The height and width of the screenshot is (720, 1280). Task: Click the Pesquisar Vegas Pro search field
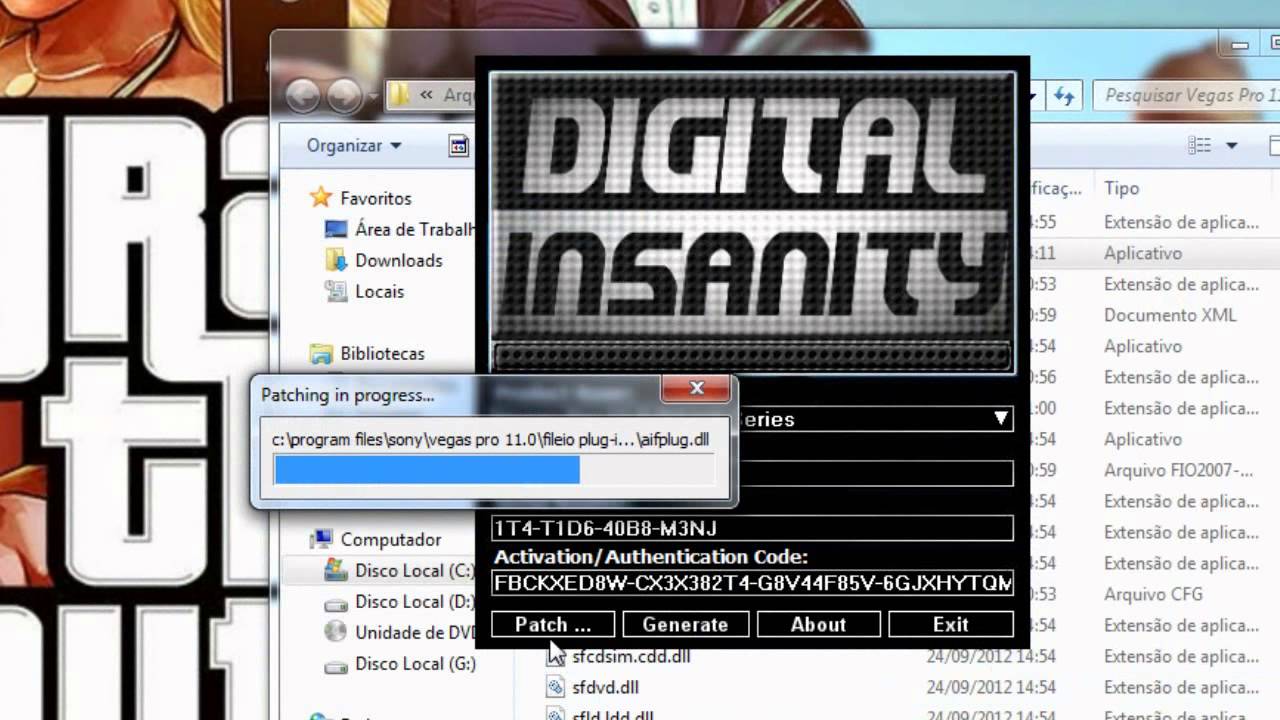click(1186, 96)
